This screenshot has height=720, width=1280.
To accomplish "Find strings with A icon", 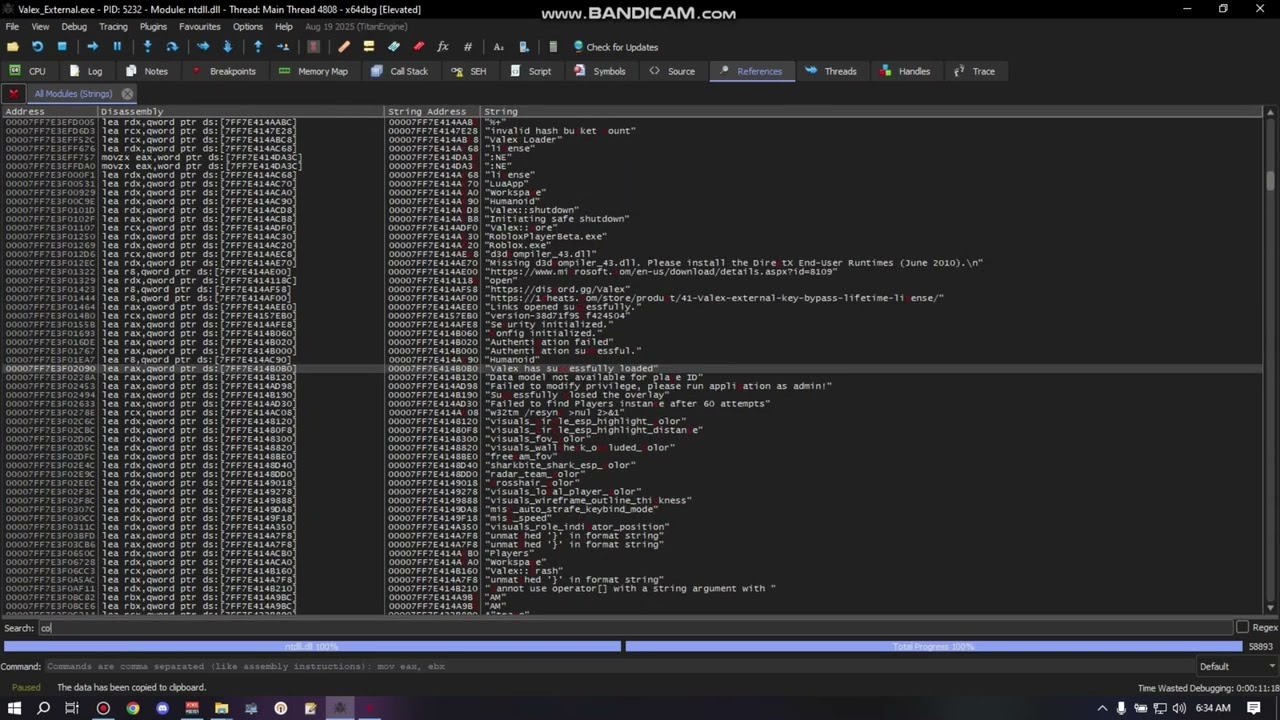I will coord(498,47).
